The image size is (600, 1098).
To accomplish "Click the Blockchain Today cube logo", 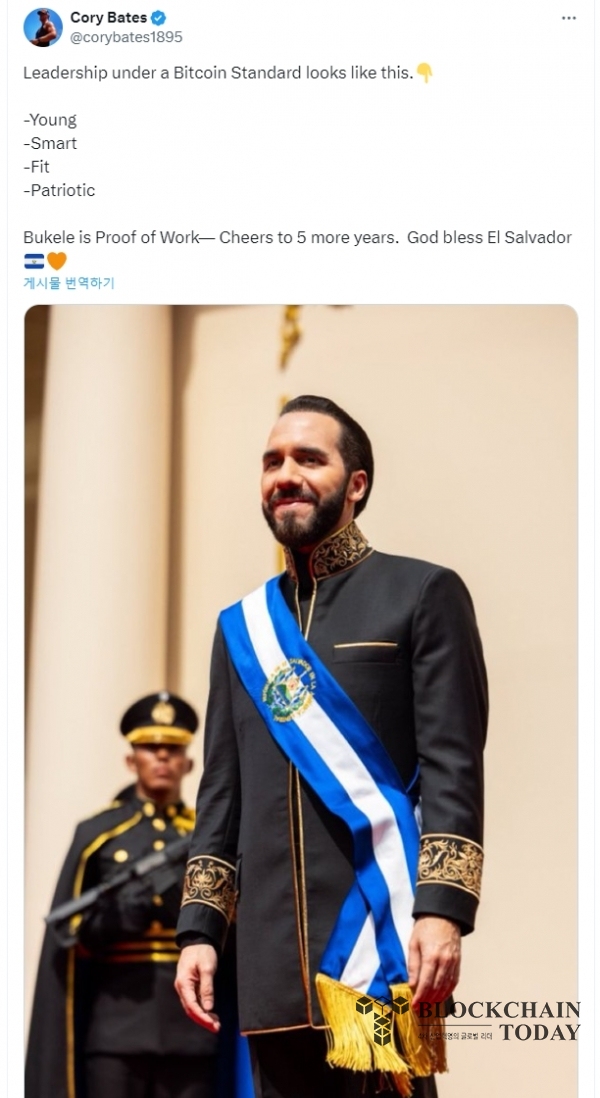I will coord(382,1020).
